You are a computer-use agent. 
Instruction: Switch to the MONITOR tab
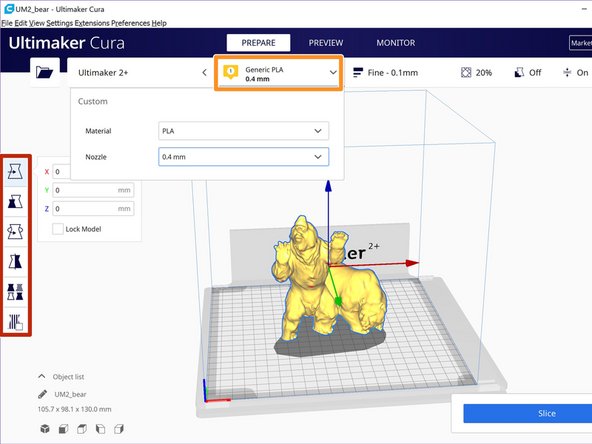(396, 43)
